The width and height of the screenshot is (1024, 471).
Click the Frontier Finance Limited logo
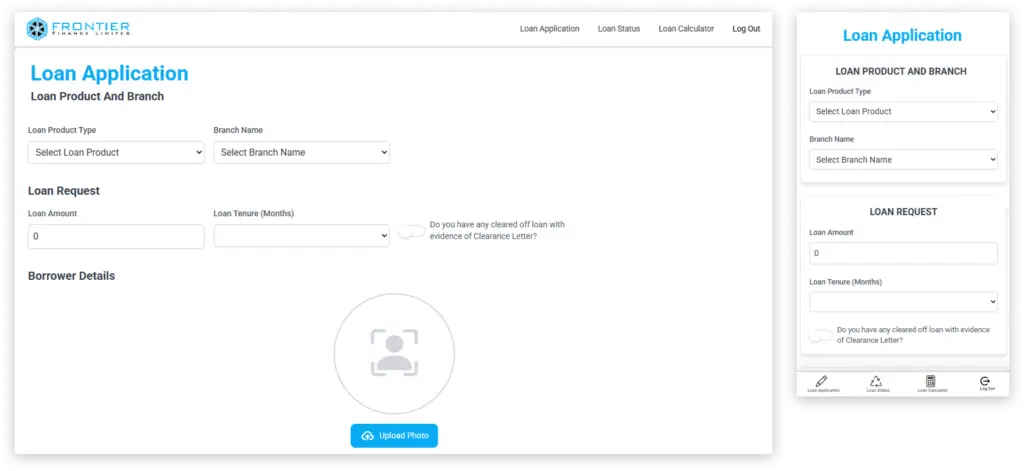[78, 29]
